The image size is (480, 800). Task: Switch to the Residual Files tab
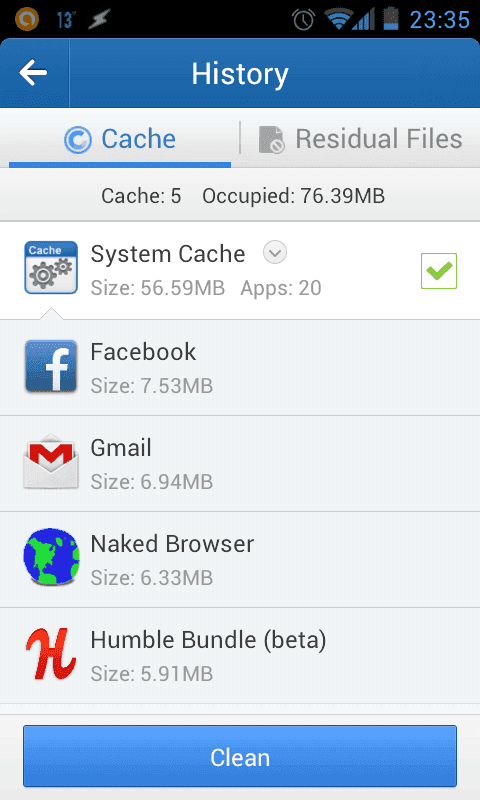coord(360,139)
